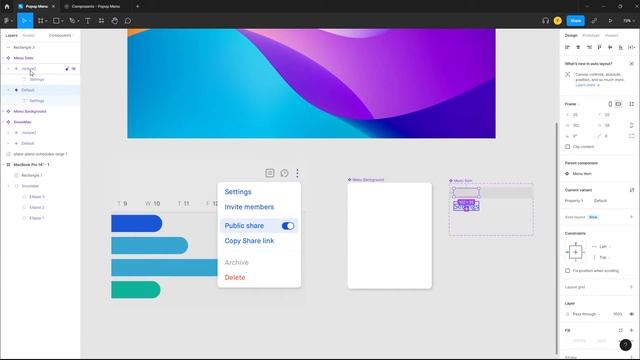The height and width of the screenshot is (360, 640).
Task: Select the Move tool
Action: point(24,21)
